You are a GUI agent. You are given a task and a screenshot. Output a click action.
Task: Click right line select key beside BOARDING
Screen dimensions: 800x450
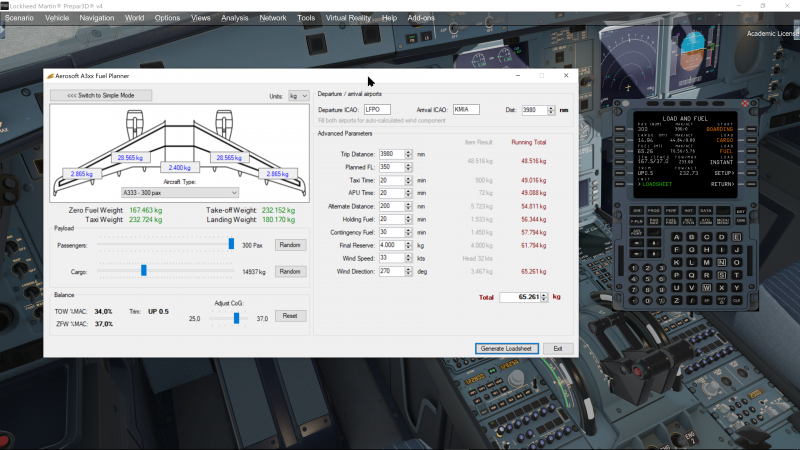[x=752, y=129]
